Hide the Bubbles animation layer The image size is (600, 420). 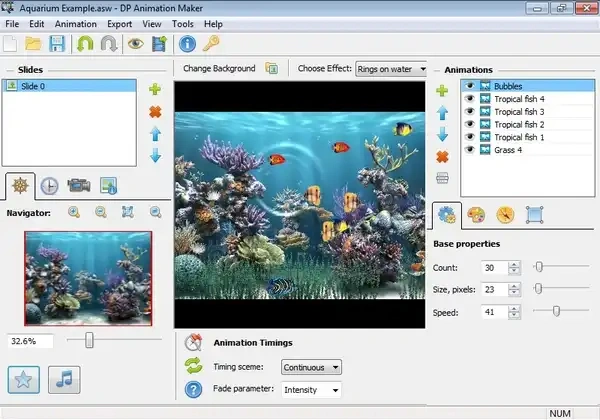point(468,87)
